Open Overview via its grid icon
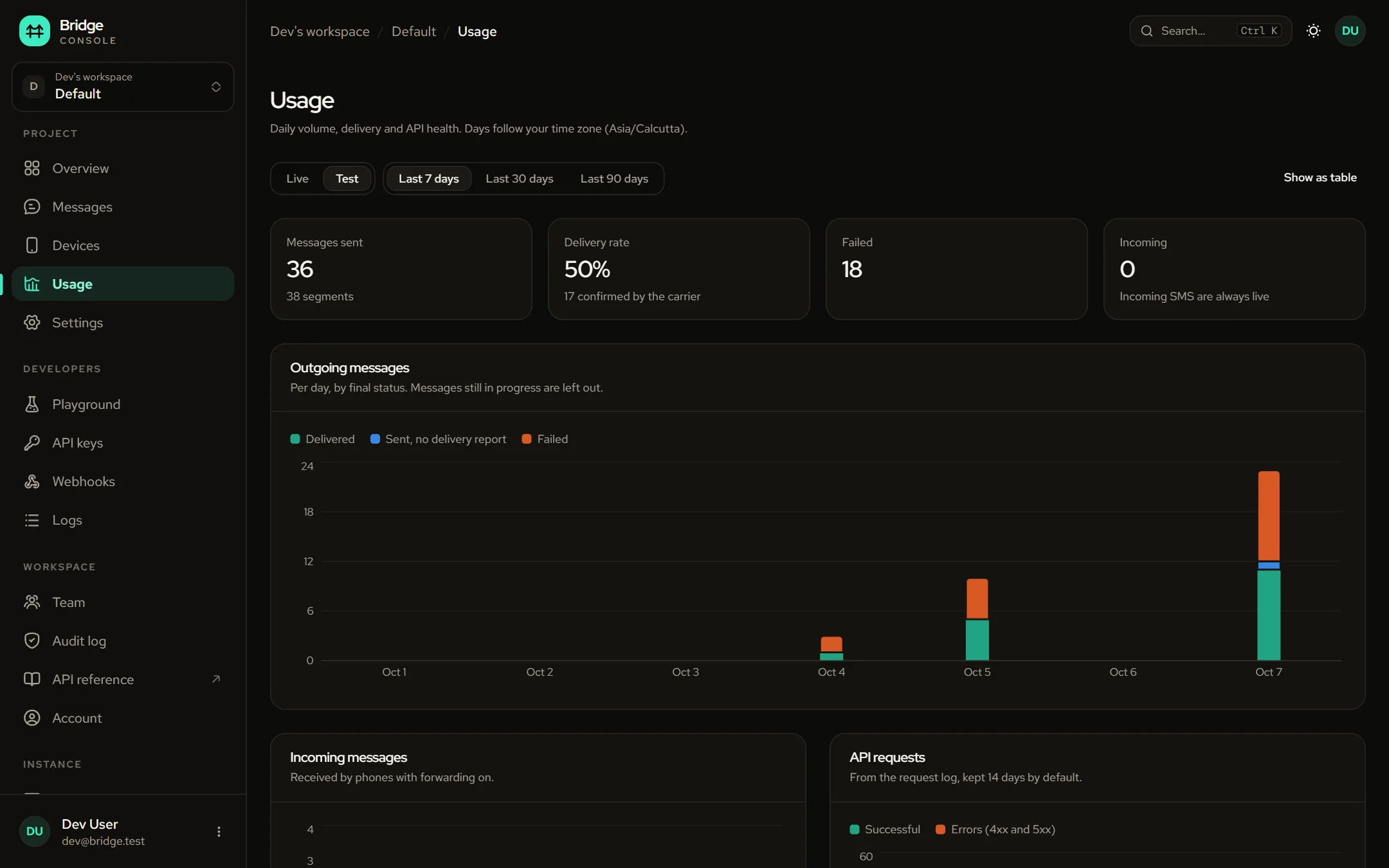The image size is (1389, 868). [32, 168]
